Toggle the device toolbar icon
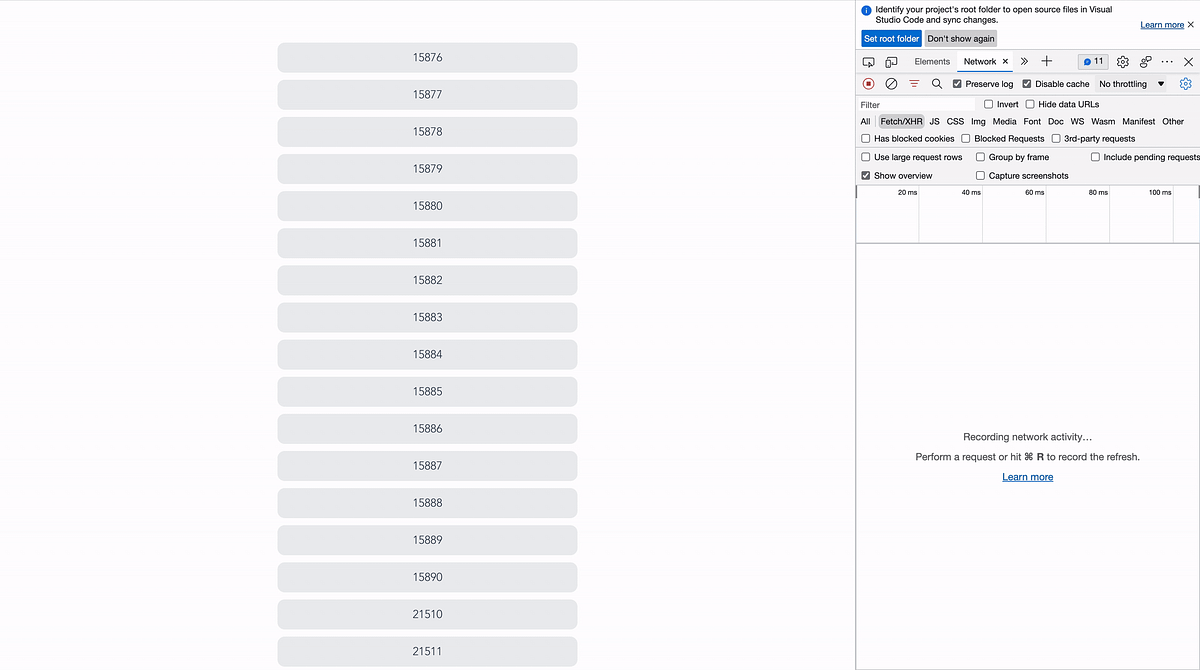1200x670 pixels. 890,61
